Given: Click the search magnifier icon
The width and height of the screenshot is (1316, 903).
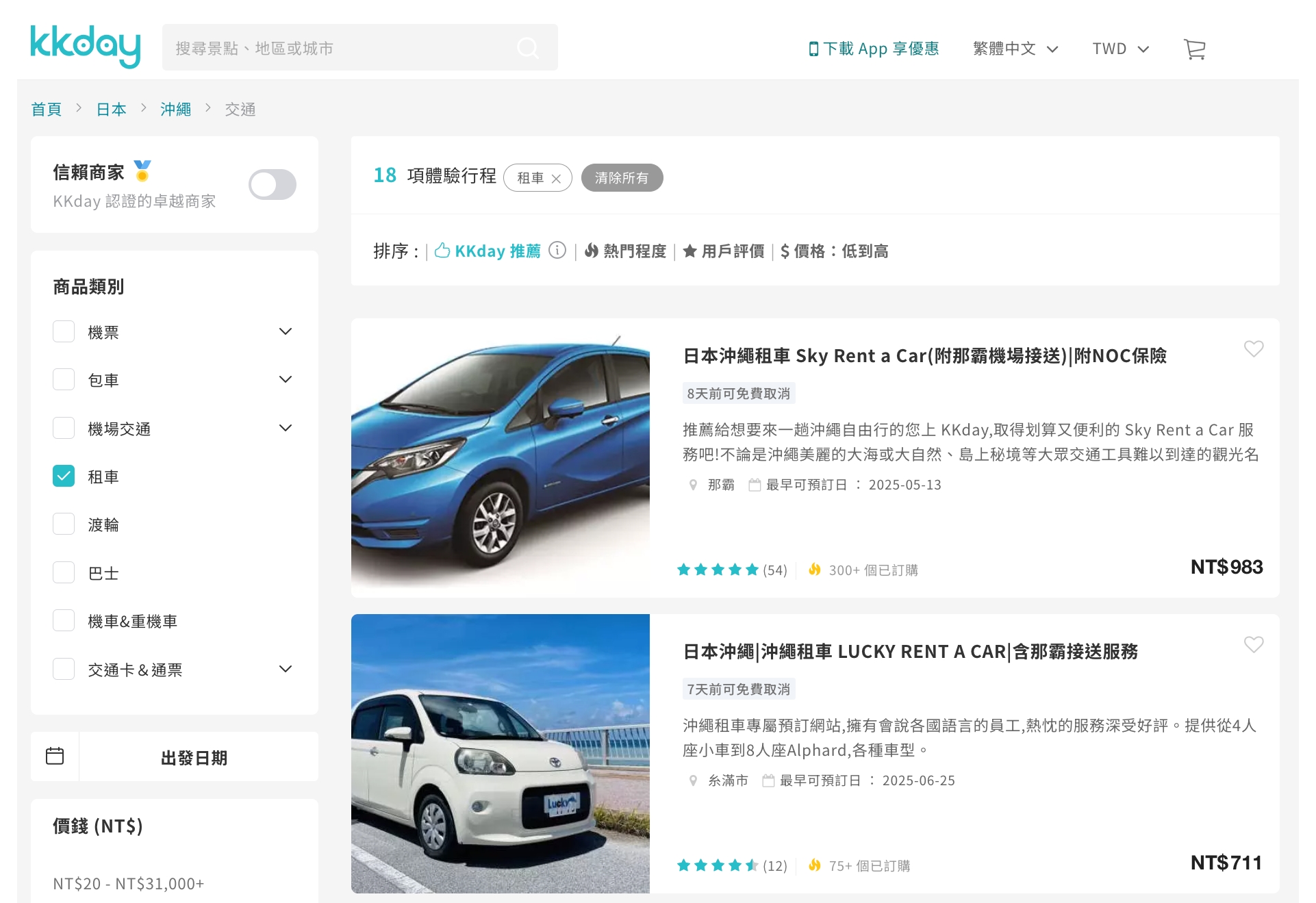Looking at the screenshot, I should pyautogui.click(x=527, y=48).
